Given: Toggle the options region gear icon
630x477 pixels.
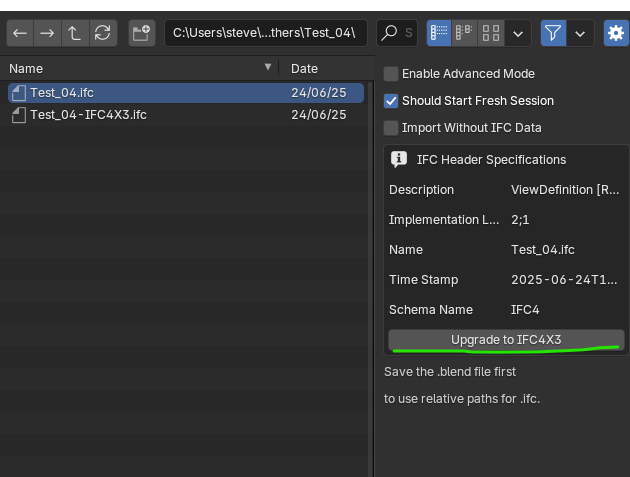Looking at the screenshot, I should [x=616, y=33].
